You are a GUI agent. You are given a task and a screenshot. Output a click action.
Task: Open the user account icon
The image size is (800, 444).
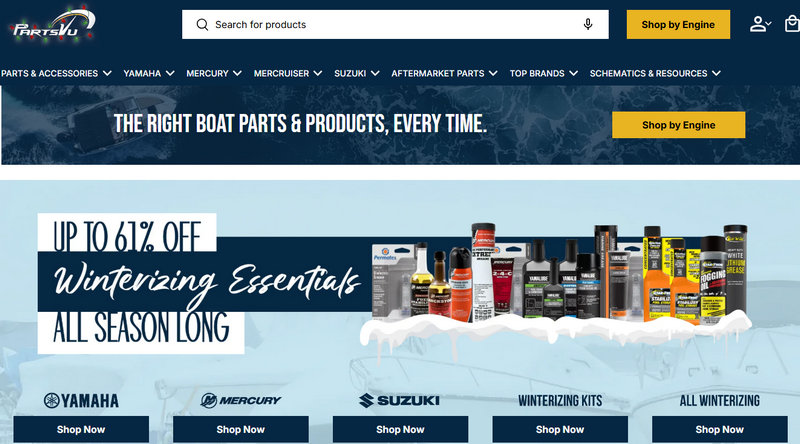tap(760, 24)
